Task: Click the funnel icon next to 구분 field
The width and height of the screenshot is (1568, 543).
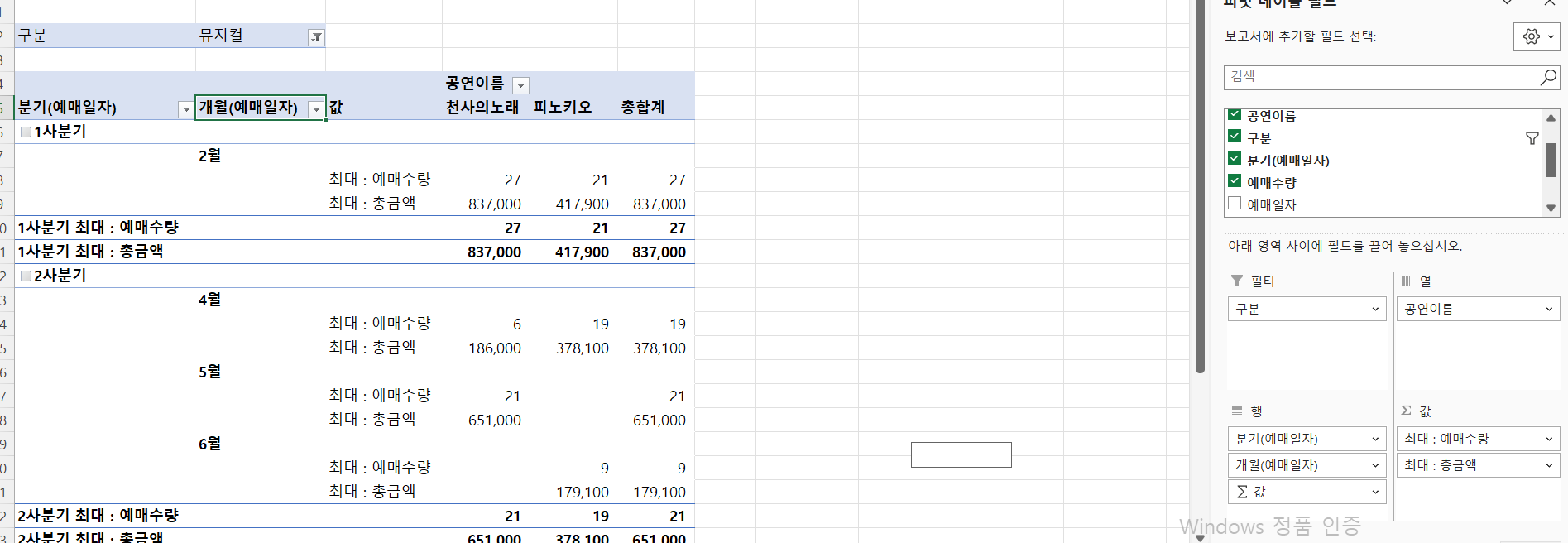Action: 1532,138
